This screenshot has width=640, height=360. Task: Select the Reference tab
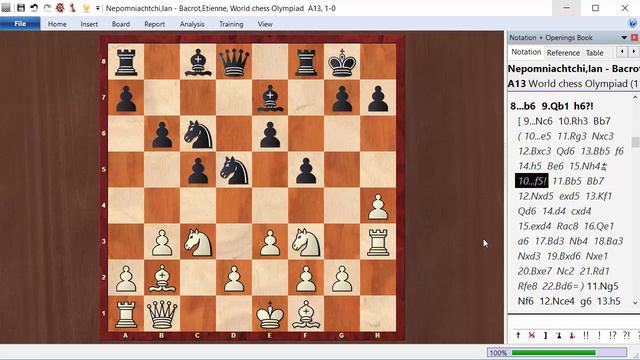coord(563,53)
